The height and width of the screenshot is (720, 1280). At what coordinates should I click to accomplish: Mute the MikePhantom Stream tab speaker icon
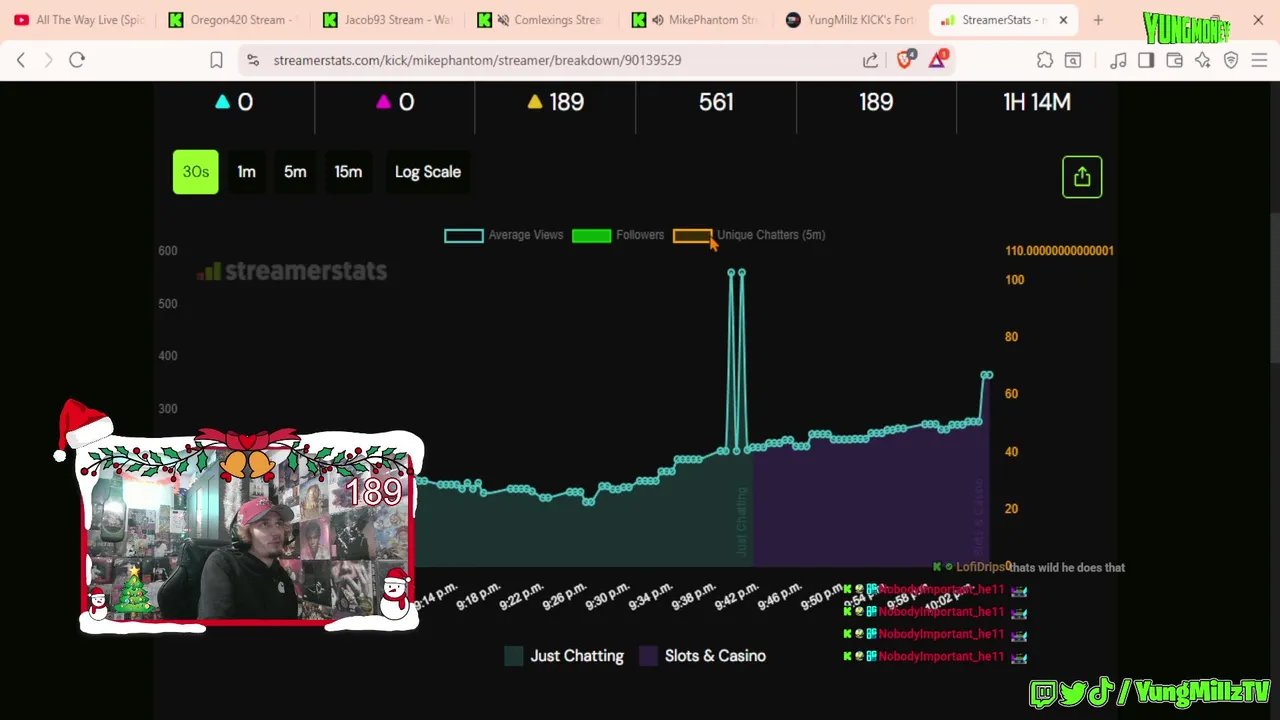658,20
